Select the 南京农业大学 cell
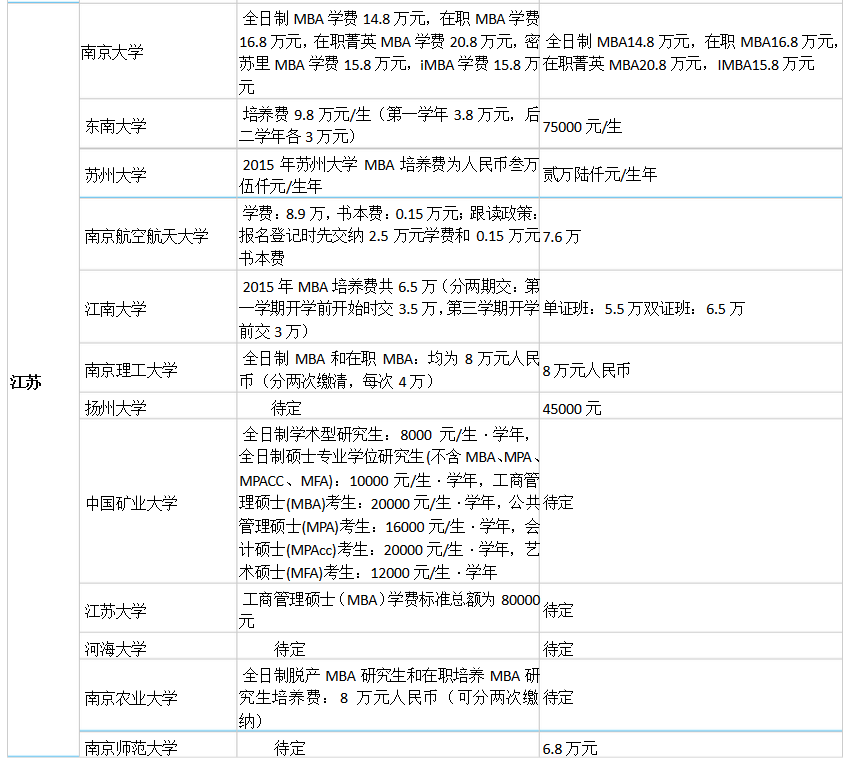Screen dimensions: 847x760 tap(158, 696)
